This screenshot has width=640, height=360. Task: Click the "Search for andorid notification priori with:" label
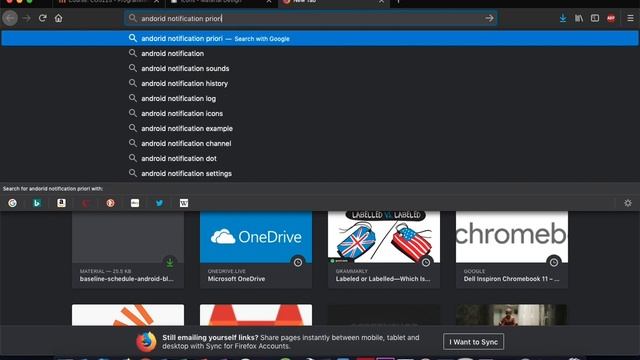tap(53, 189)
